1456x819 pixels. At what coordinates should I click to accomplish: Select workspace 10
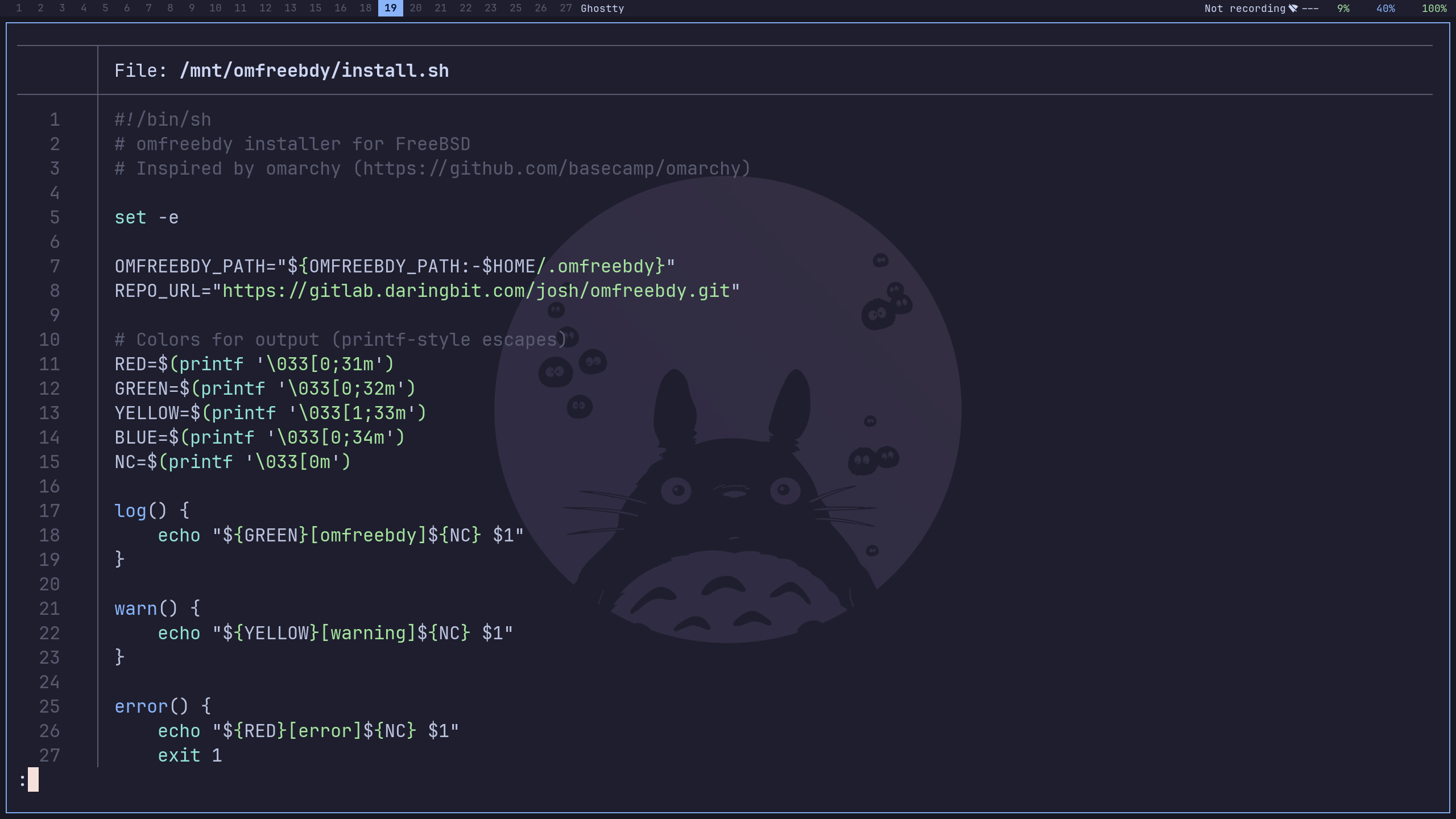coord(216,8)
